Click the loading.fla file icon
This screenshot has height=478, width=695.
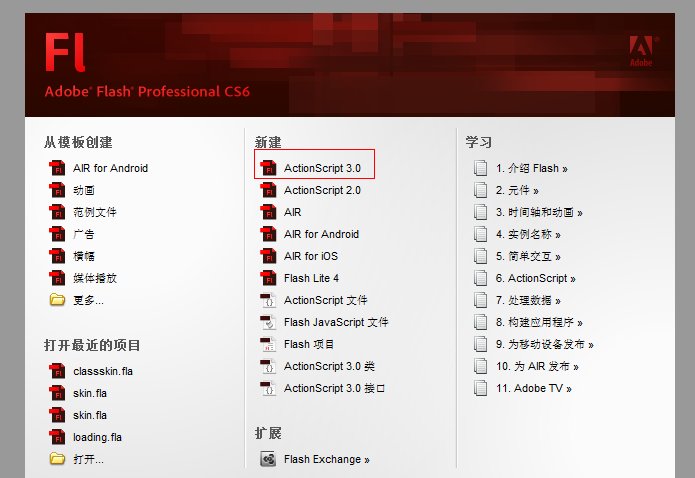pos(57,437)
